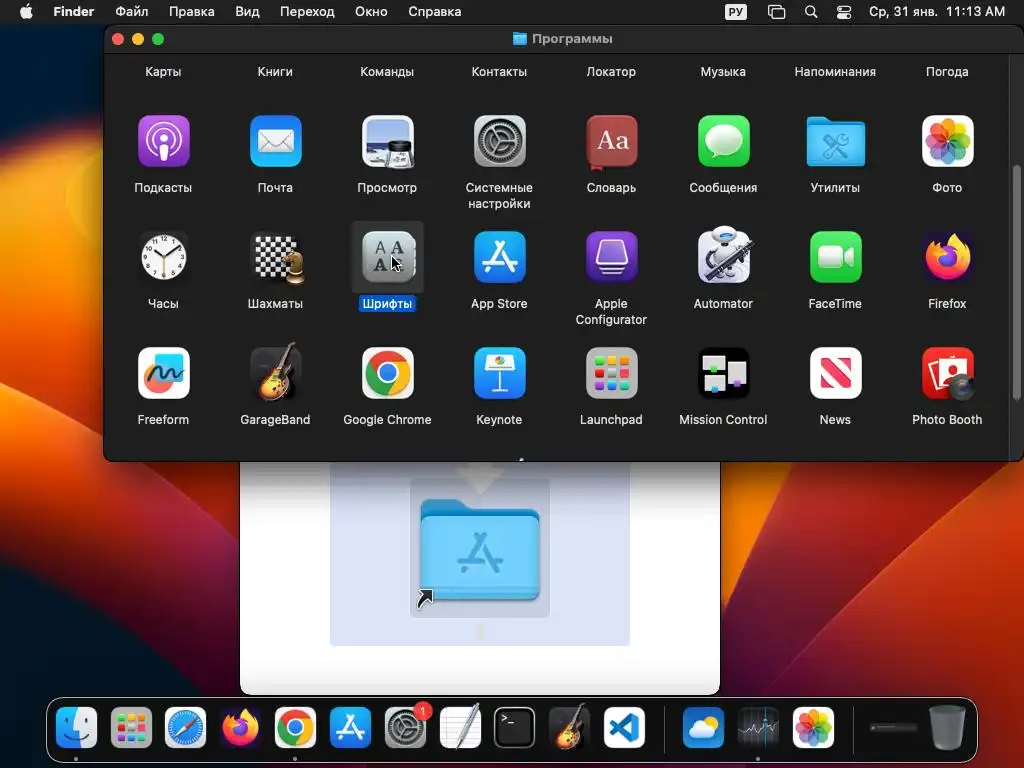The width and height of the screenshot is (1024, 768).
Task: Open the Automator app icon
Action: tap(724, 255)
